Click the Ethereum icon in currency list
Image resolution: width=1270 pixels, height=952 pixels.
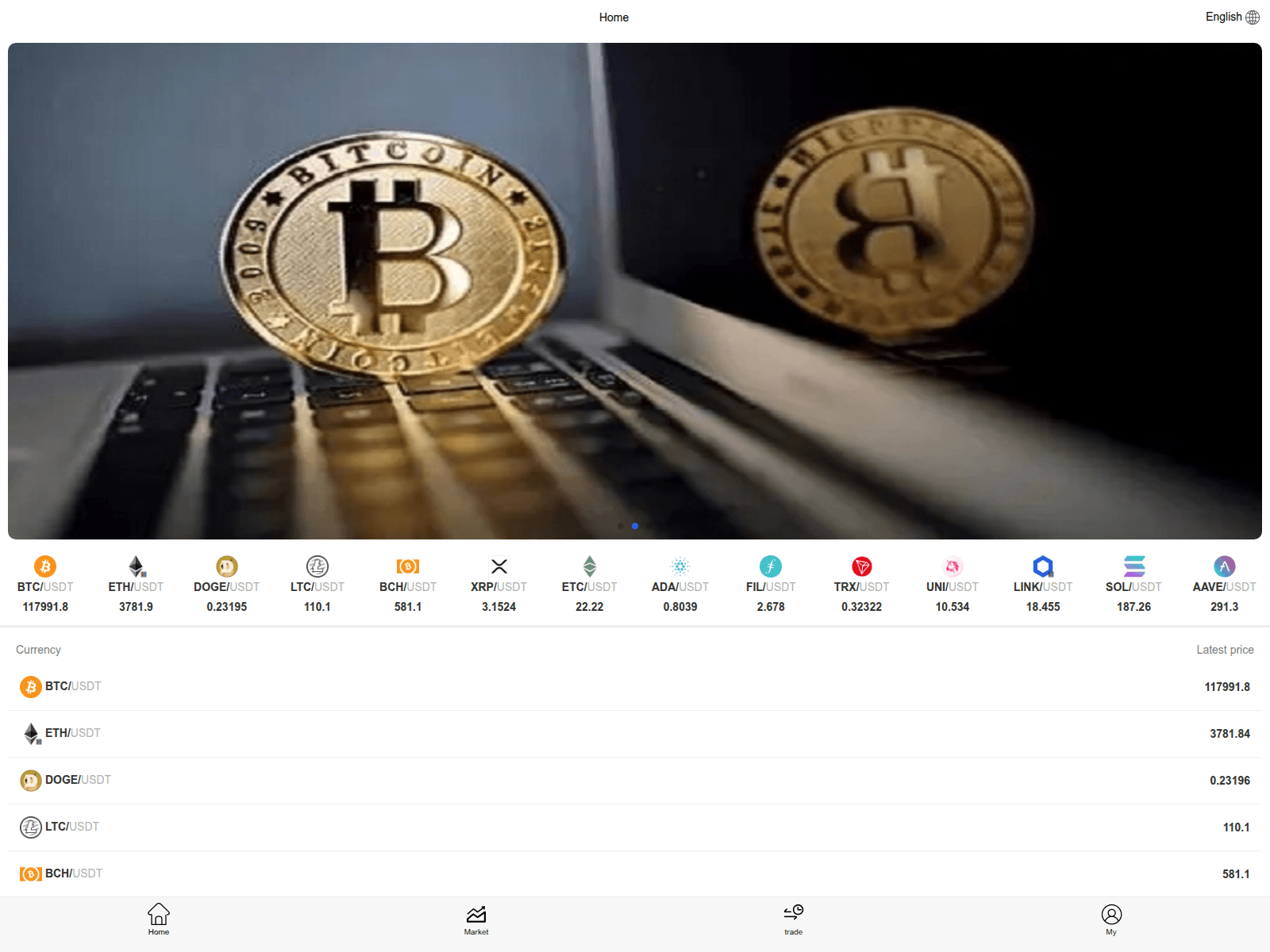pos(32,734)
